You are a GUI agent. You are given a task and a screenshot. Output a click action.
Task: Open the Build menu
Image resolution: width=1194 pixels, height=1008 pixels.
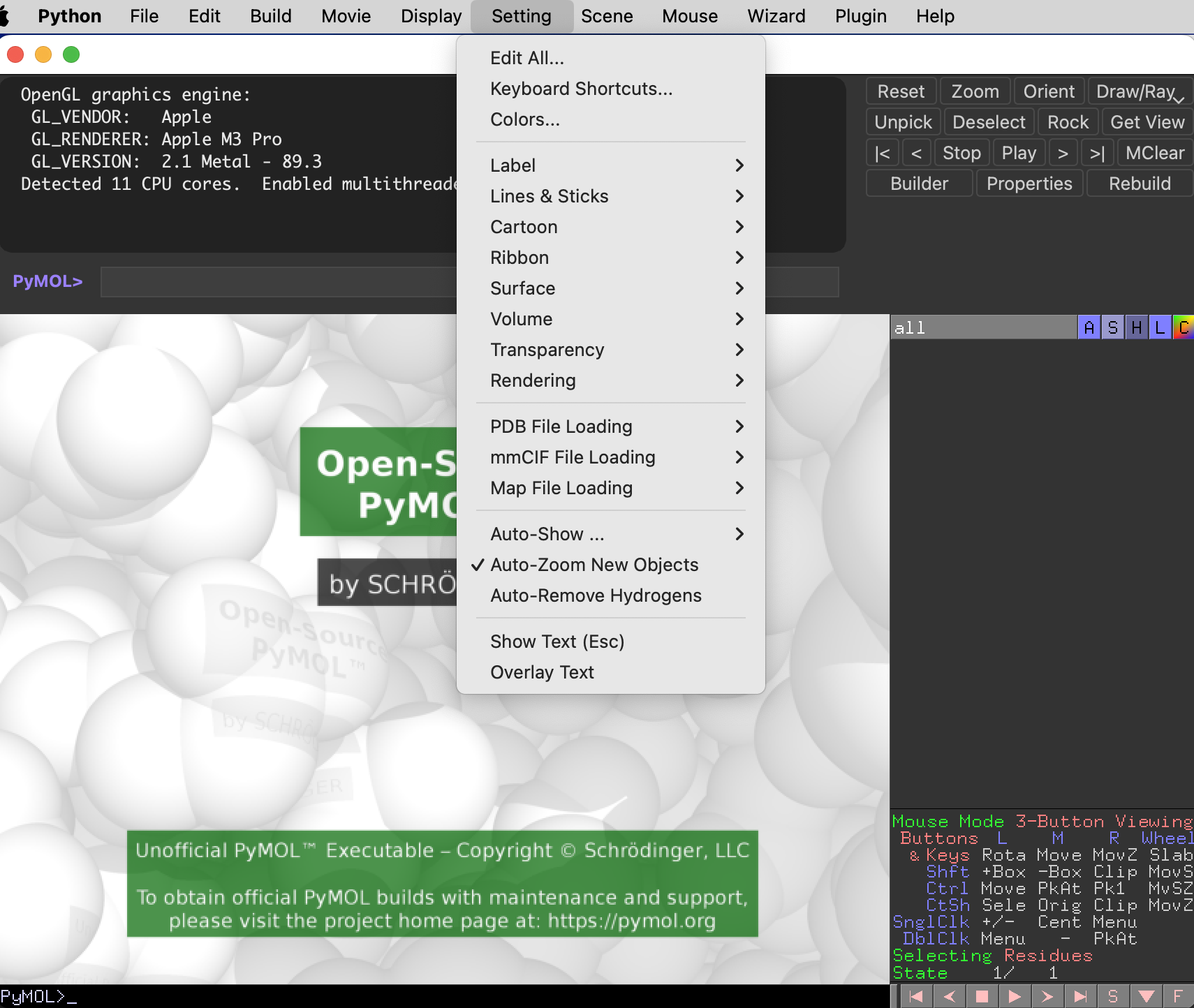271,16
